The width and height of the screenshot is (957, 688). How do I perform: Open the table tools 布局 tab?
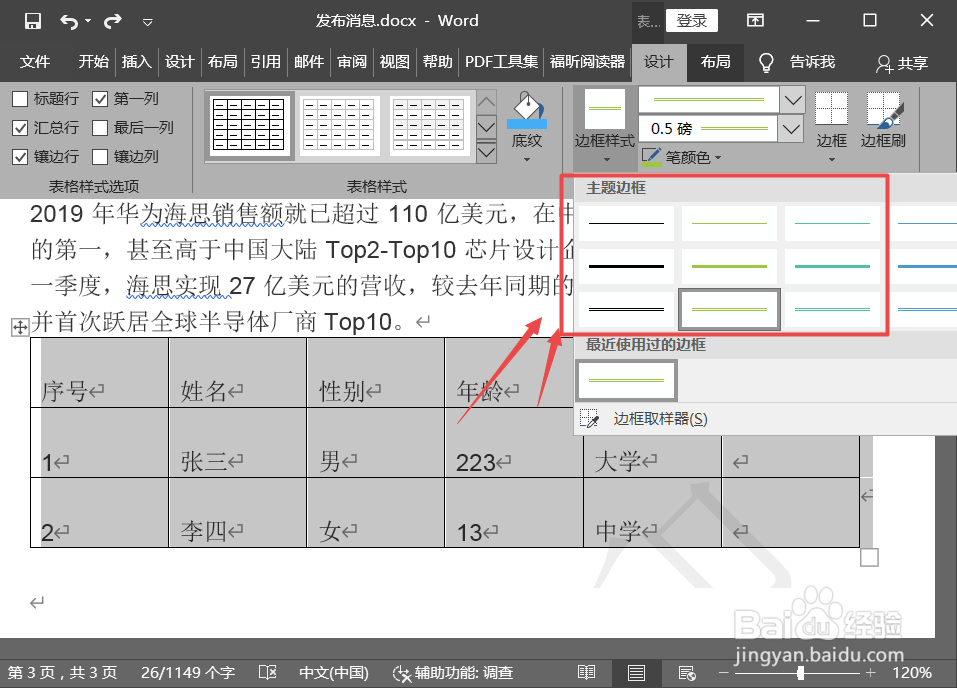click(x=715, y=62)
